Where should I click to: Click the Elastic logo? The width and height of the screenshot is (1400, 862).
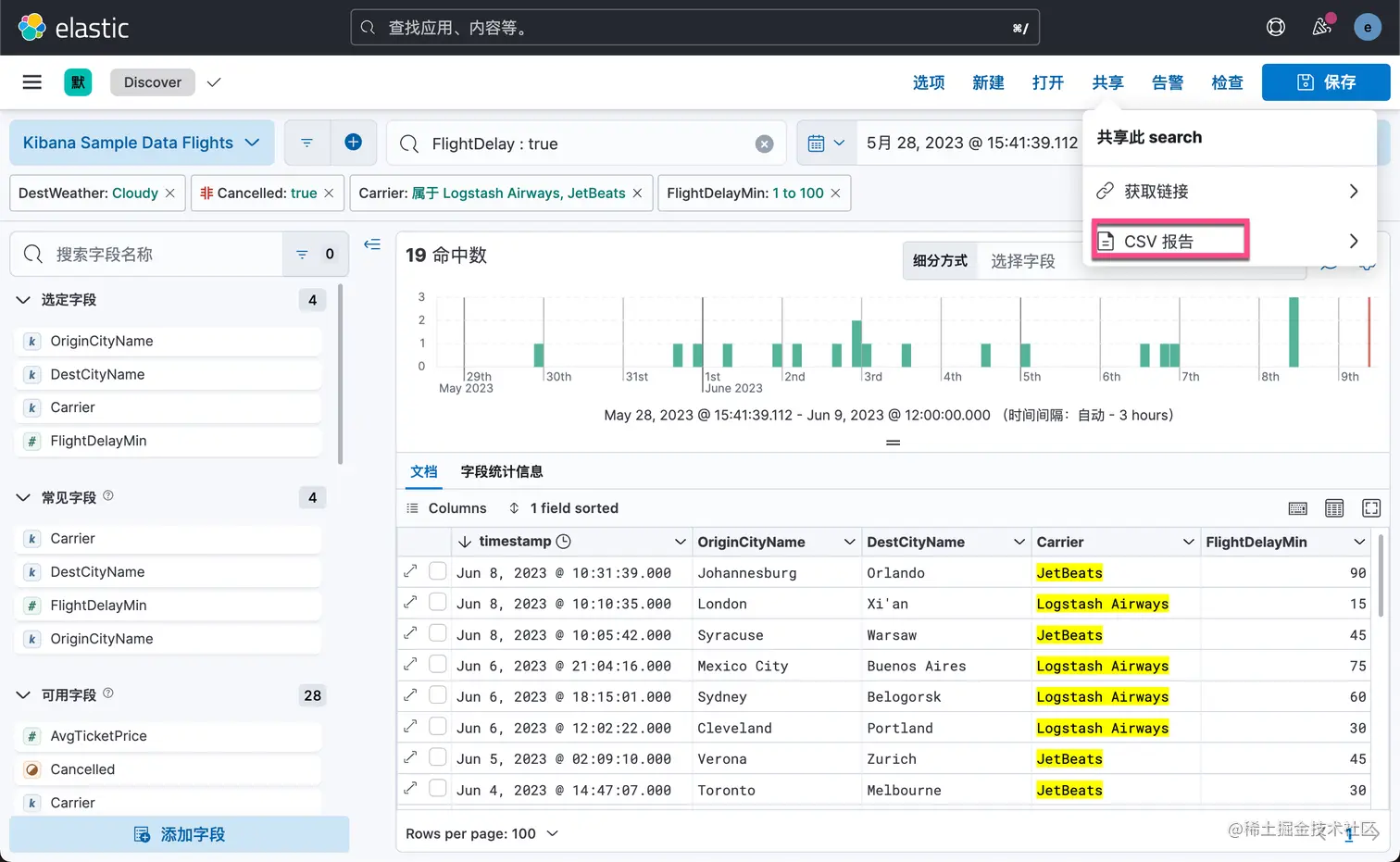click(73, 28)
